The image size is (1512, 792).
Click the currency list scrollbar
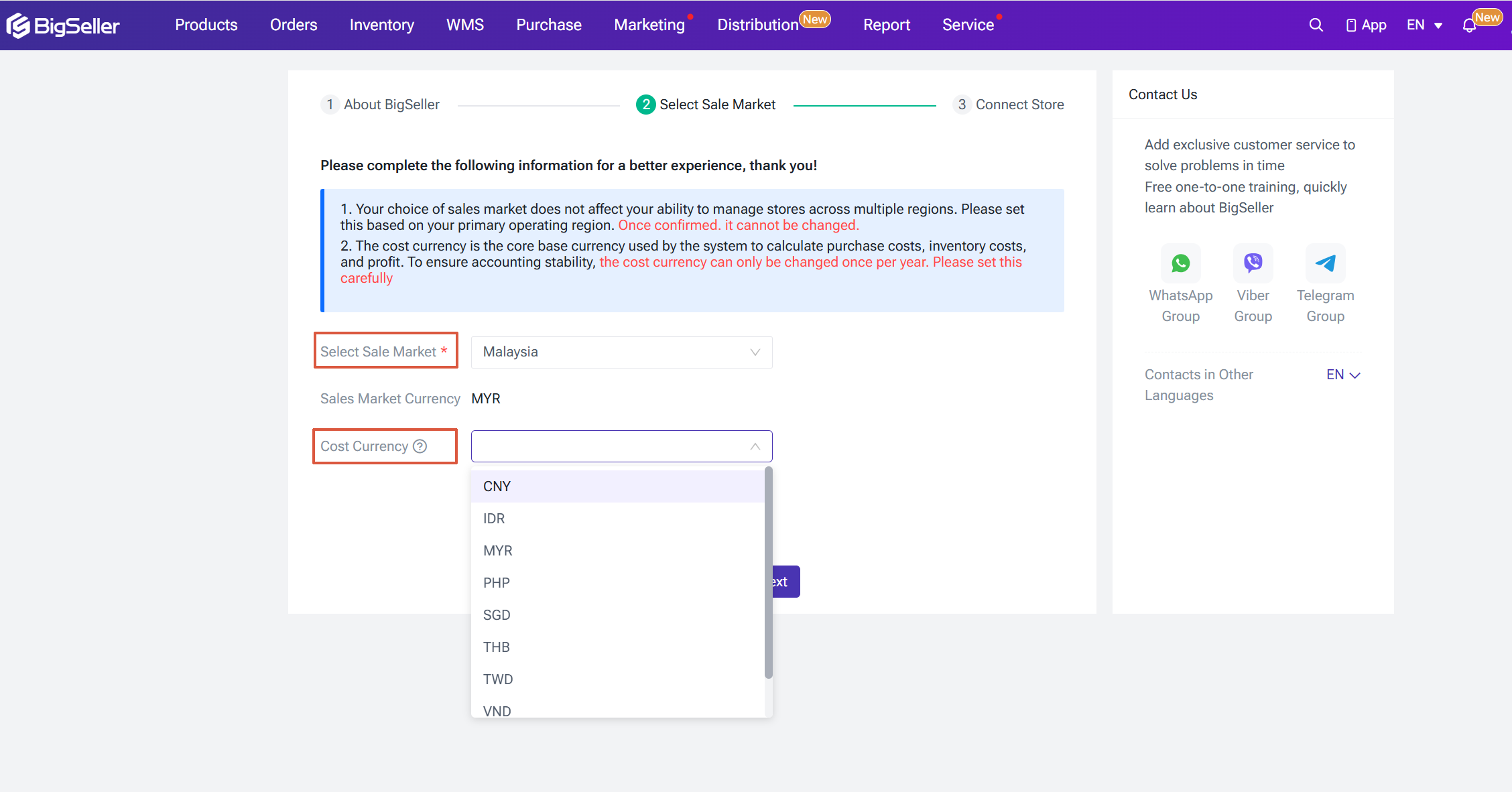(x=769, y=573)
